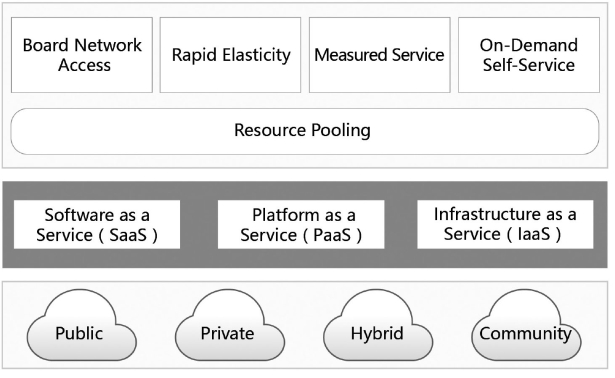Click the SaaS abbreviation text
The width and height of the screenshot is (615, 378).
click(x=128, y=235)
